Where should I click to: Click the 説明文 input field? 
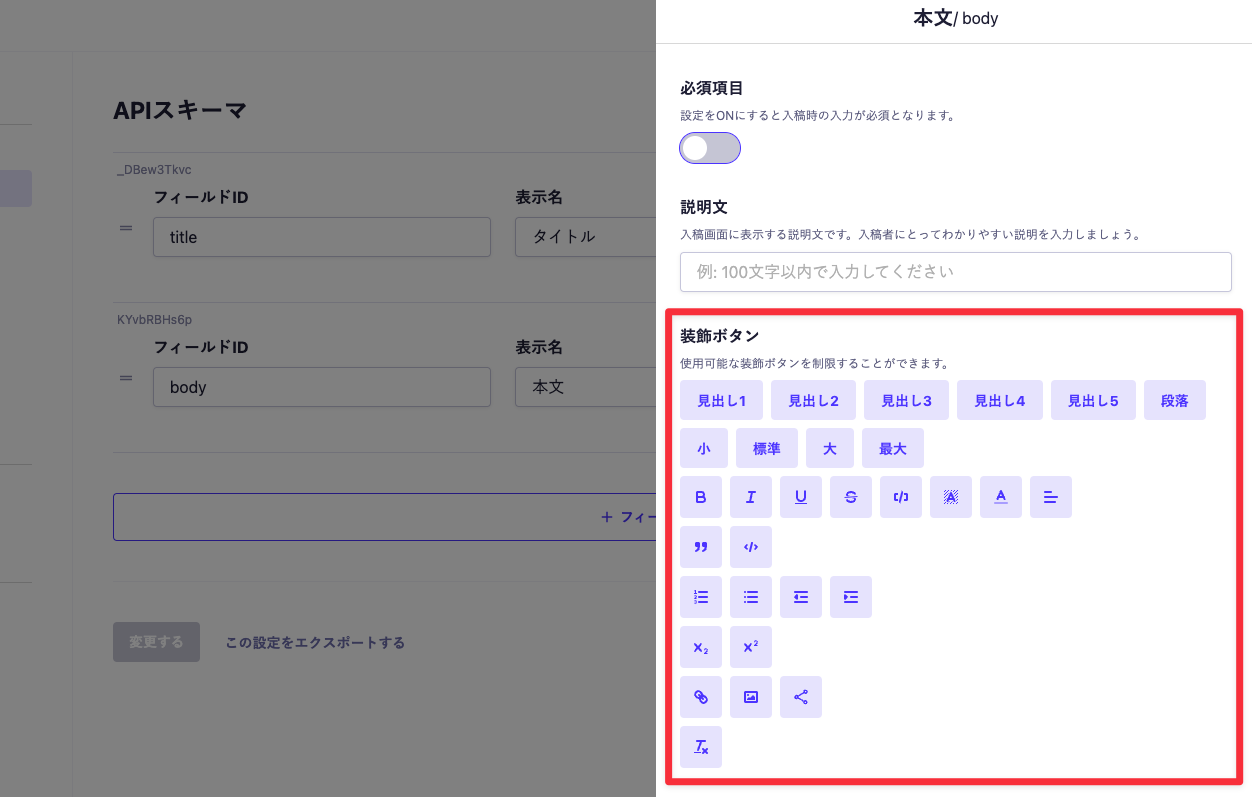point(956,272)
